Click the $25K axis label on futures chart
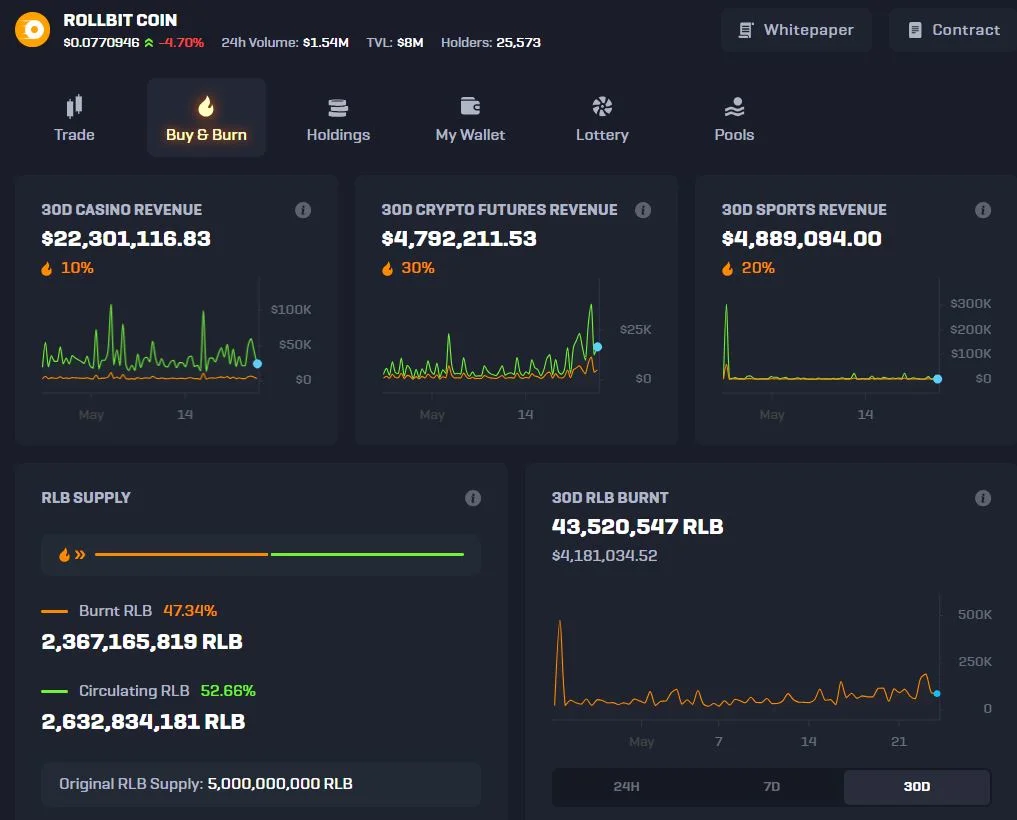 tap(635, 330)
